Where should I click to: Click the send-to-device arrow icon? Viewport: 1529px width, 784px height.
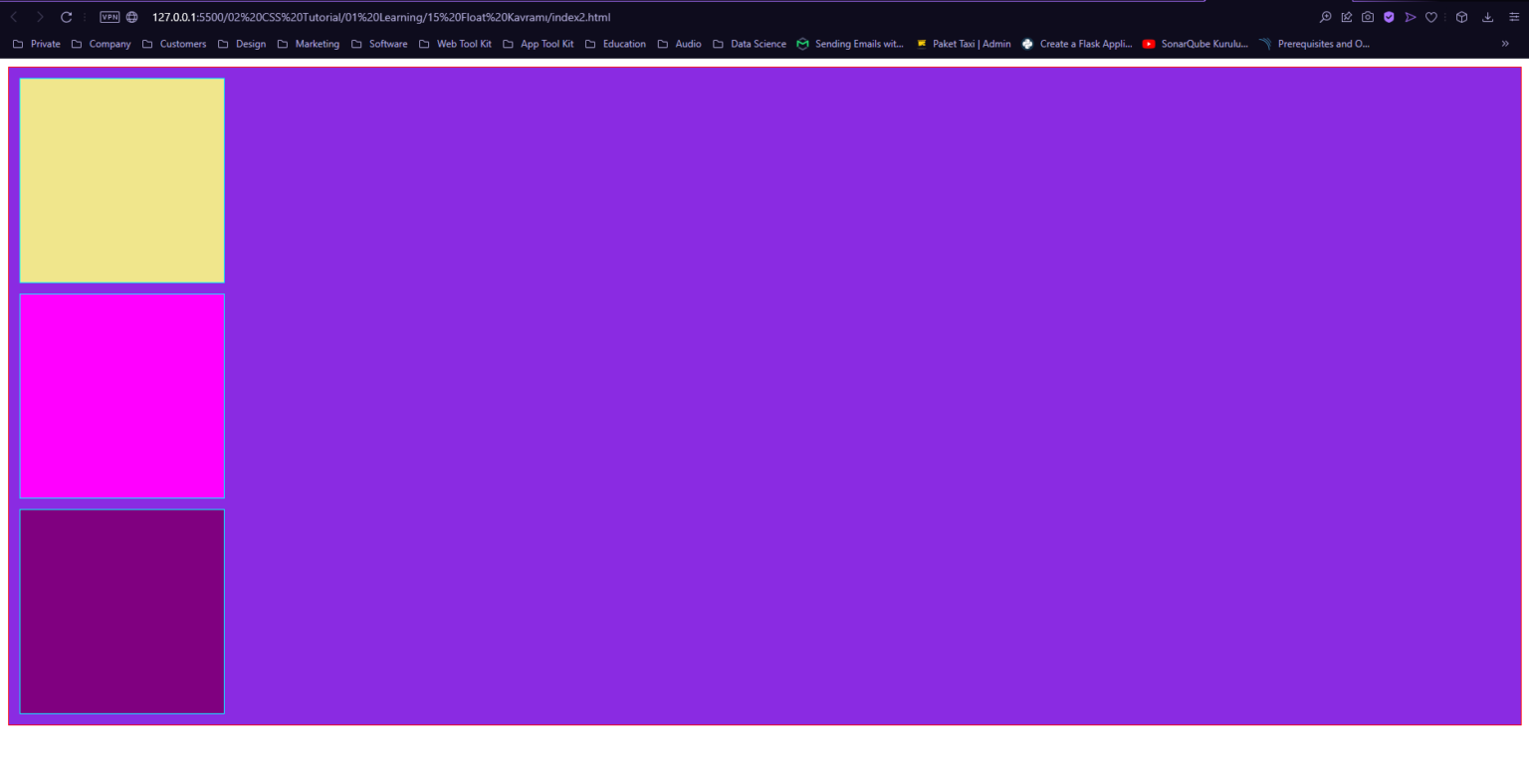pyautogui.click(x=1411, y=17)
